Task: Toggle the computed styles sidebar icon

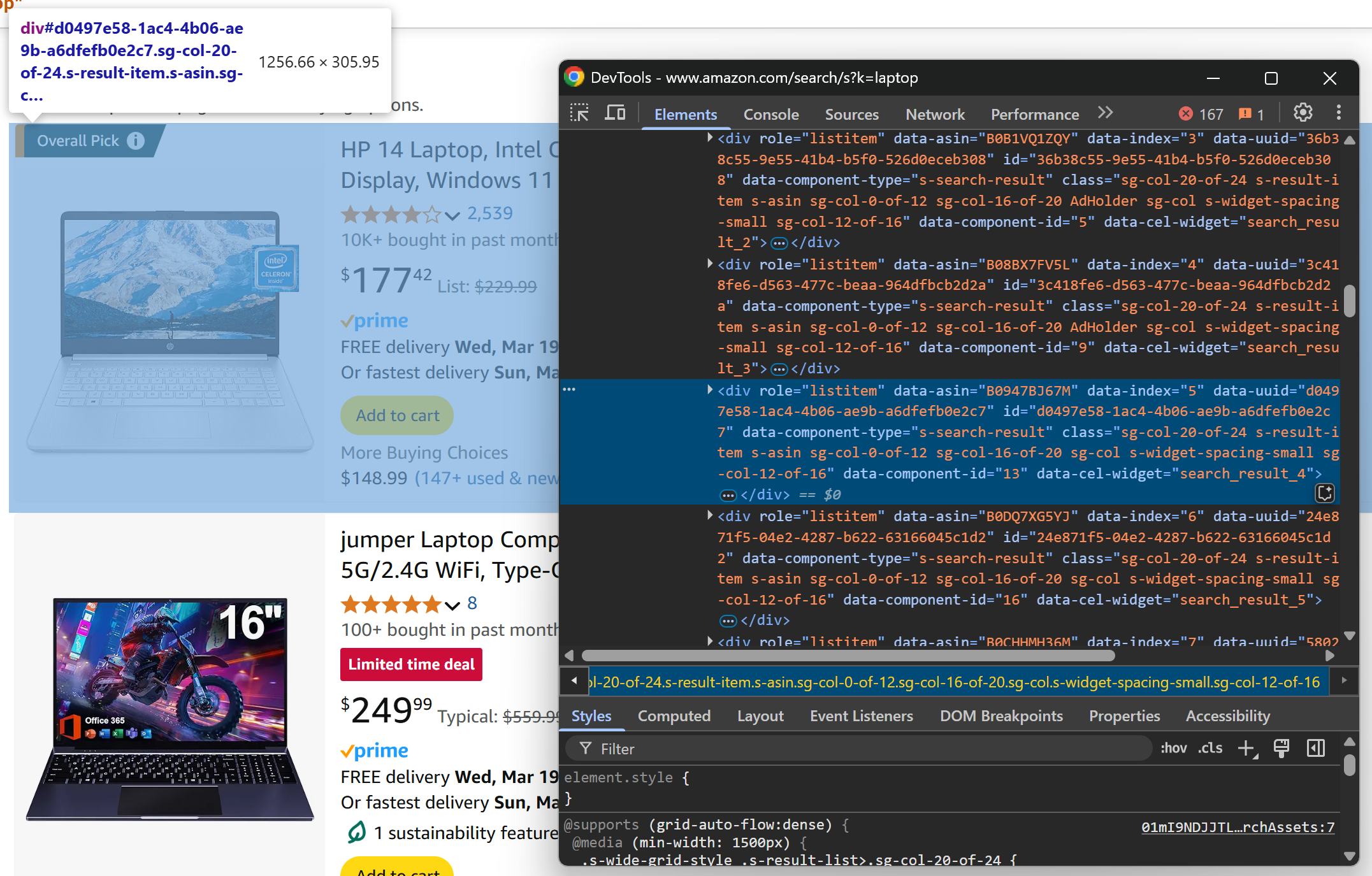Action: (x=1316, y=749)
